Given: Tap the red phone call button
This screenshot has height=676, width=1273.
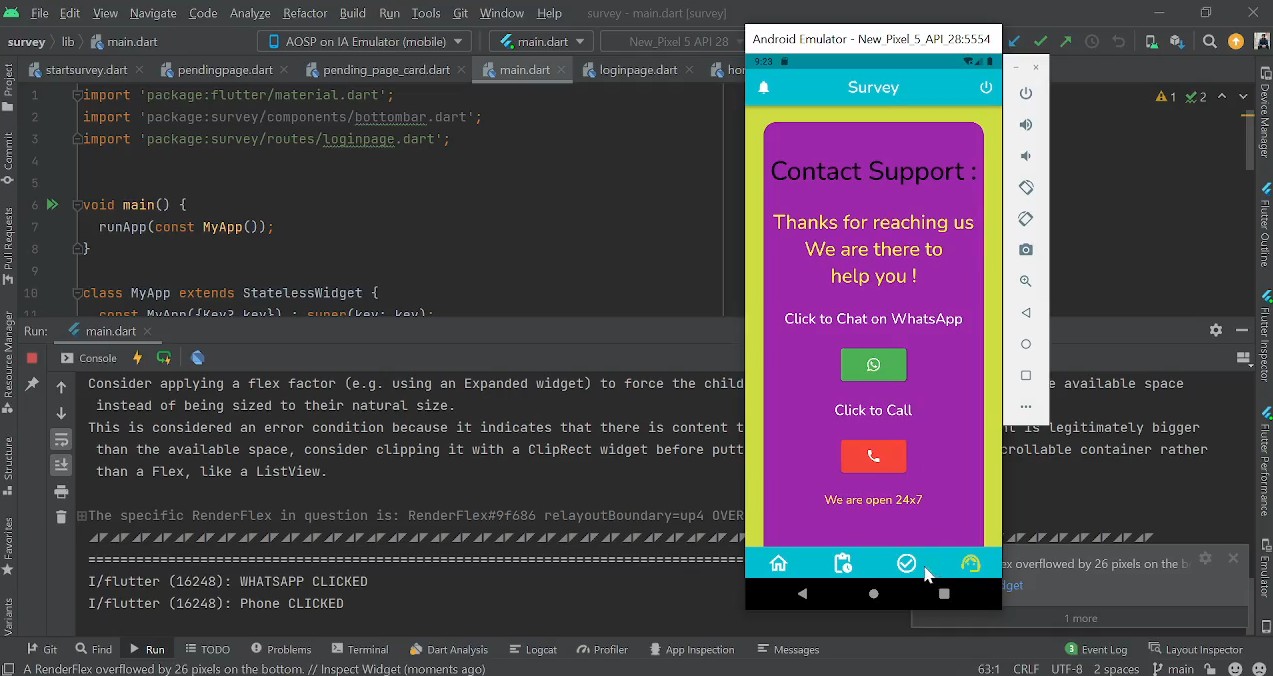Looking at the screenshot, I should (x=873, y=456).
